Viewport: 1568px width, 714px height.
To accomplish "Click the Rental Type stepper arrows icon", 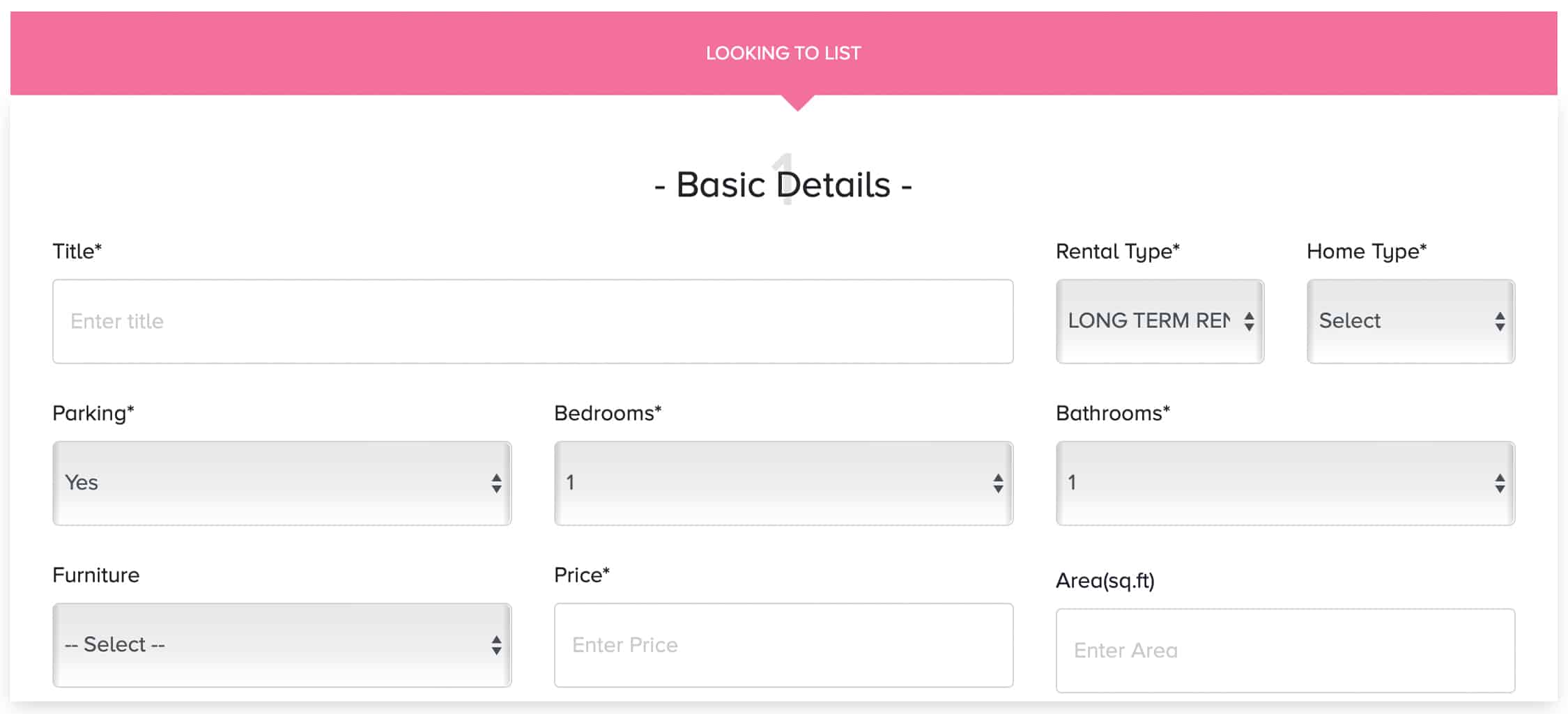I will [1249, 321].
